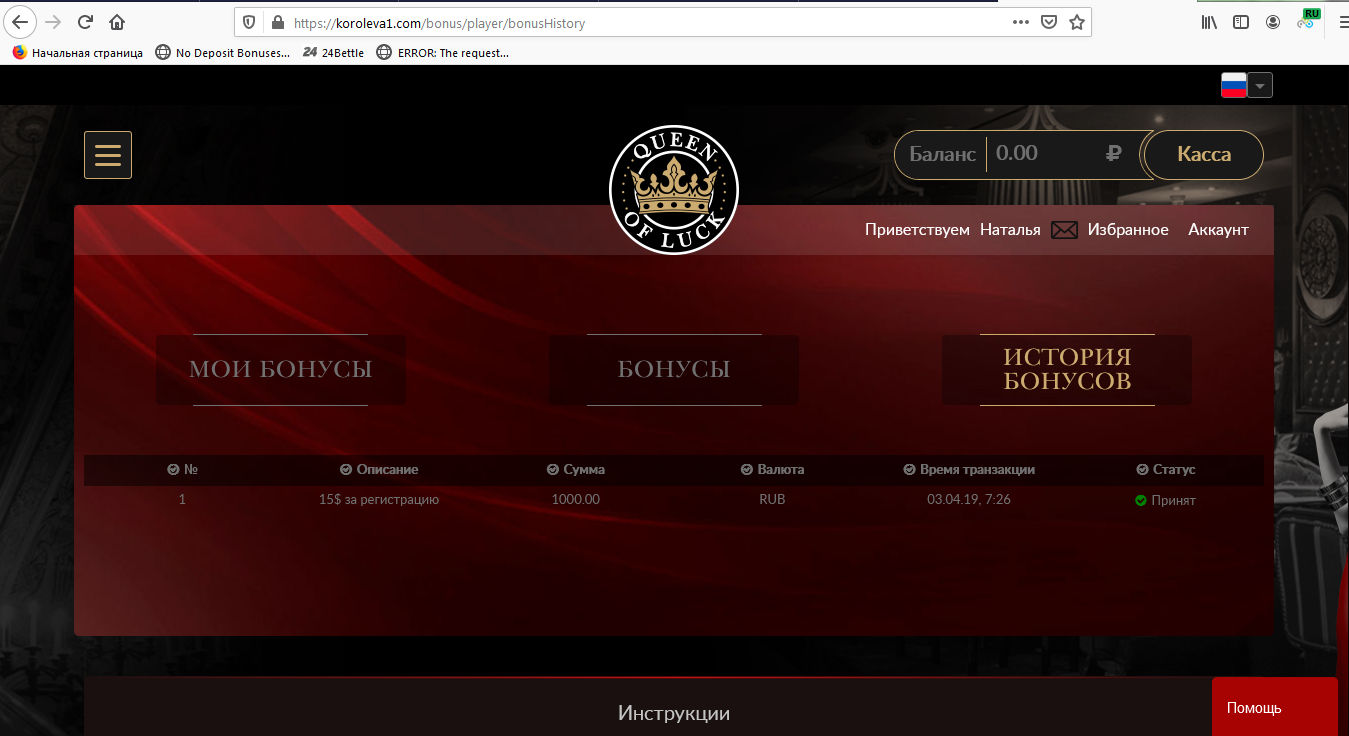Bookmark this page with the star
The width and height of the screenshot is (1349, 736).
coord(1077,22)
